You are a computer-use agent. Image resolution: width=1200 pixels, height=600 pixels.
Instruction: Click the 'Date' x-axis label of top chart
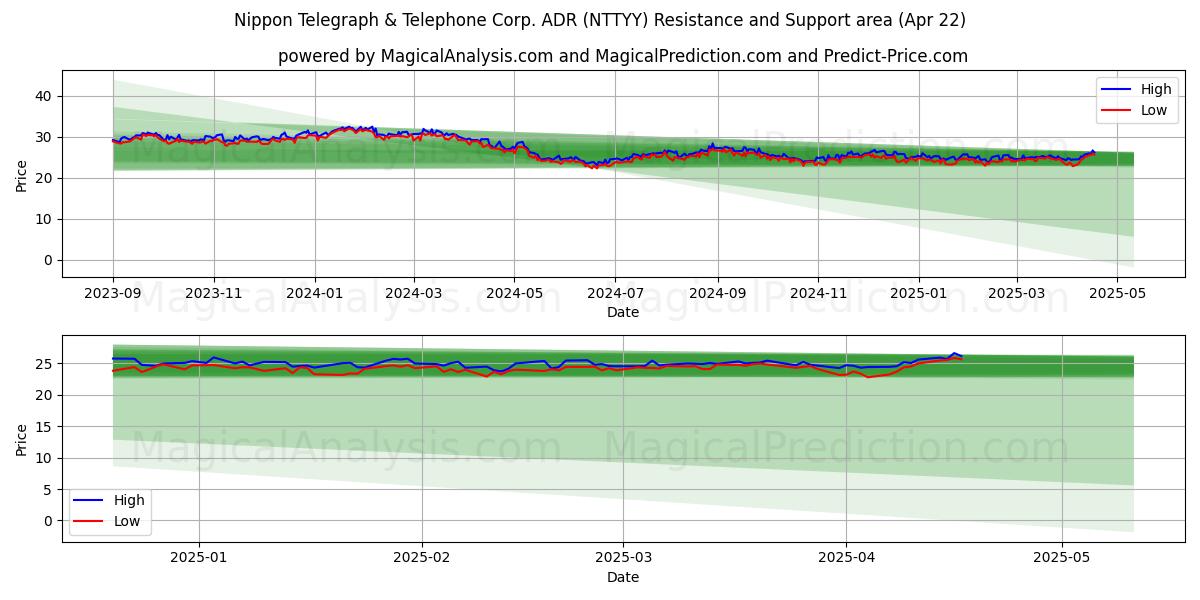click(622, 313)
